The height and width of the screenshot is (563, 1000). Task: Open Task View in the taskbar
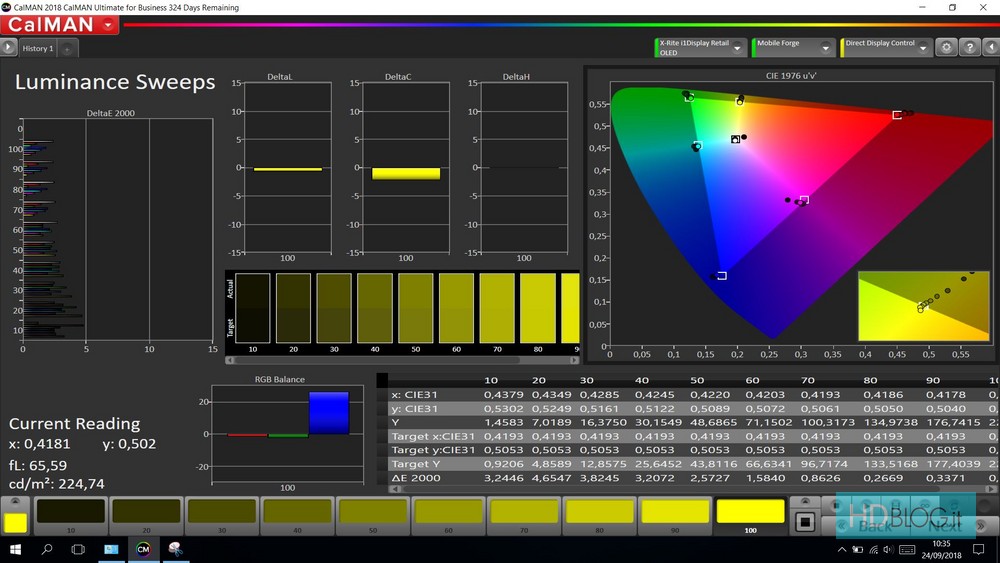pos(78,549)
